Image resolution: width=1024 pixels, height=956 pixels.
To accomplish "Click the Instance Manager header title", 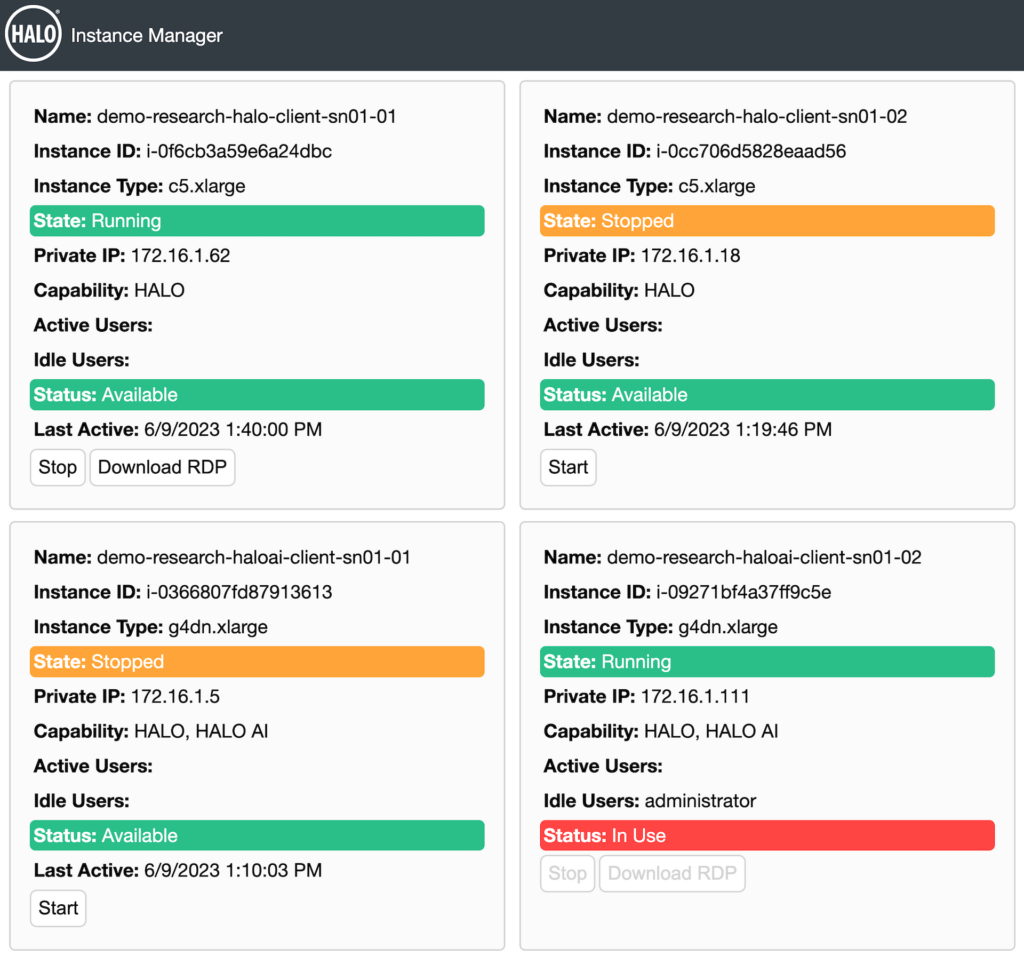I will pyautogui.click(x=146, y=35).
